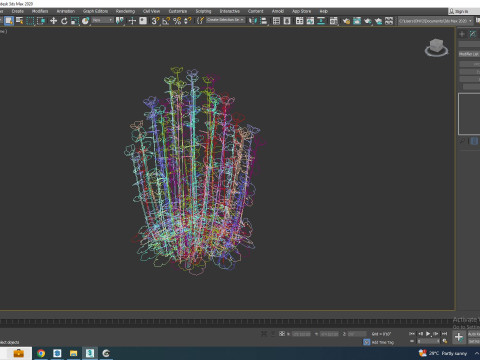
Task: Select the Select and Move tool
Action: pyautogui.click(x=53, y=21)
